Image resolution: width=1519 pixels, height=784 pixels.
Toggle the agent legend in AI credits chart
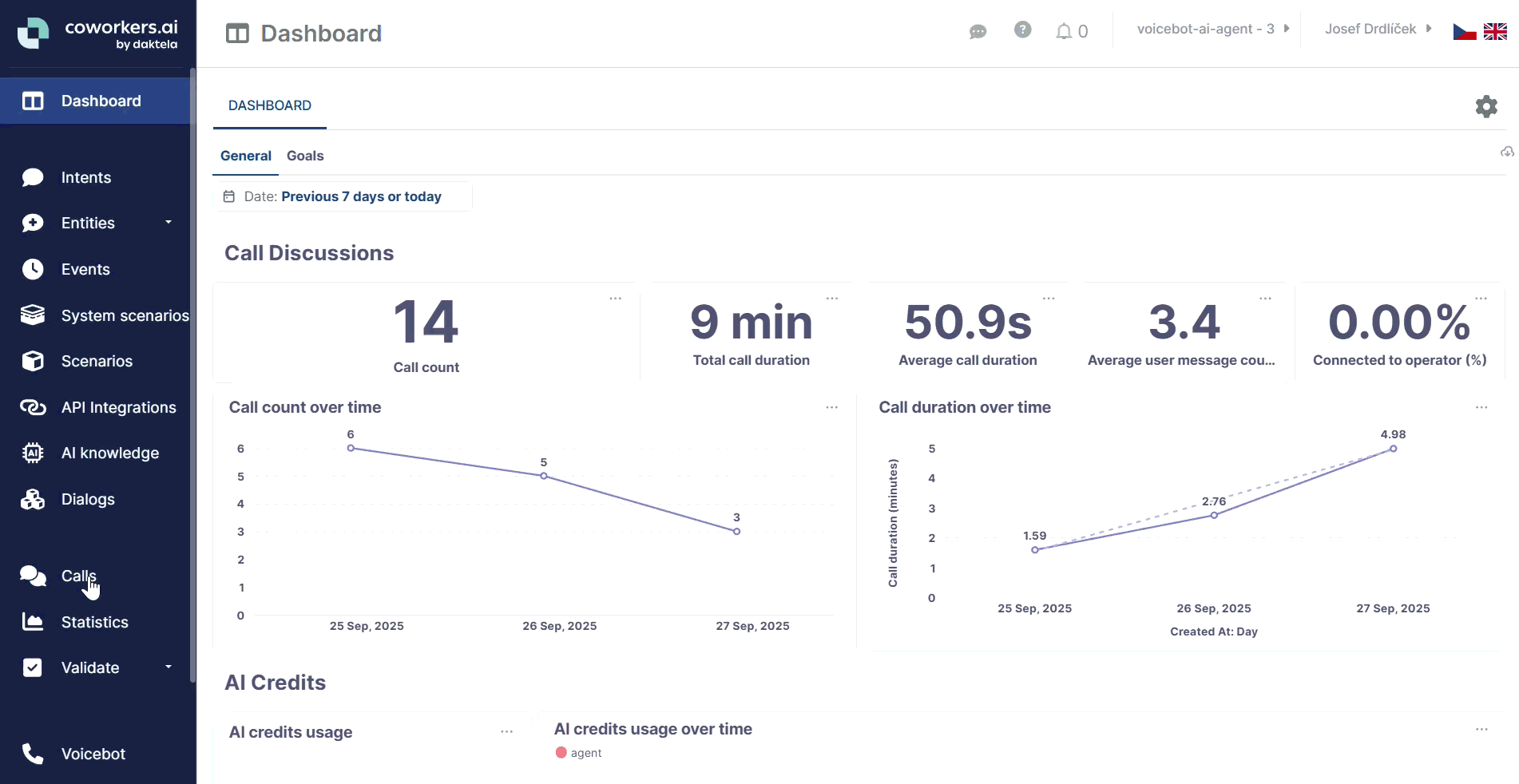click(x=578, y=753)
